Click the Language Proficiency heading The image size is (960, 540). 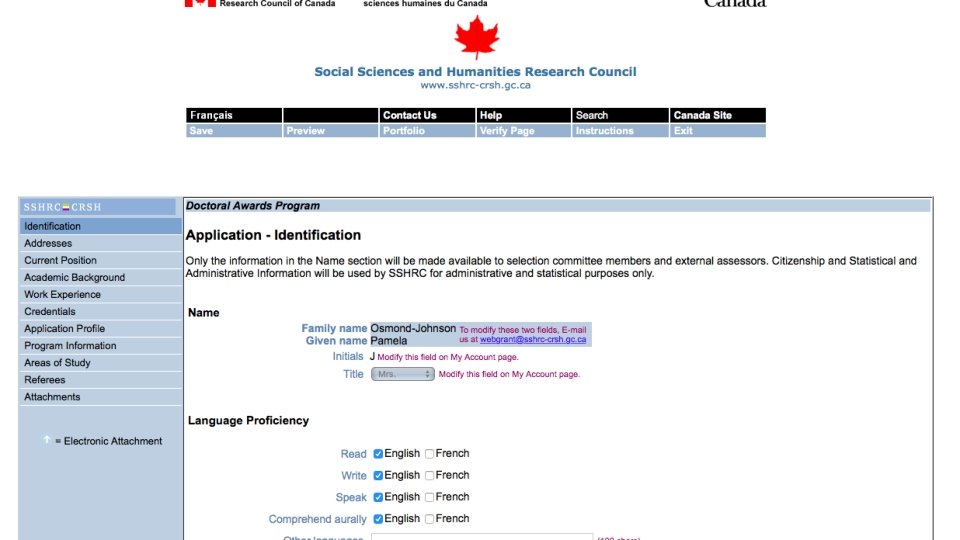coord(248,421)
